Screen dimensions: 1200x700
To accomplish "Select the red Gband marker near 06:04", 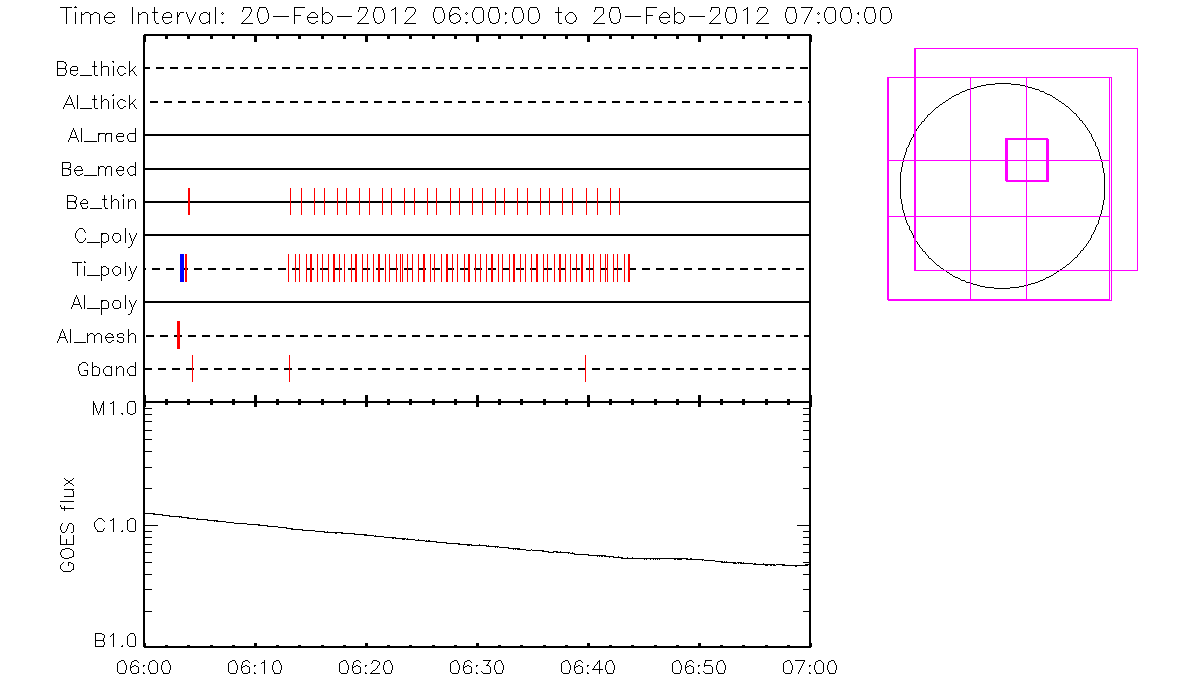I will (x=192, y=369).
